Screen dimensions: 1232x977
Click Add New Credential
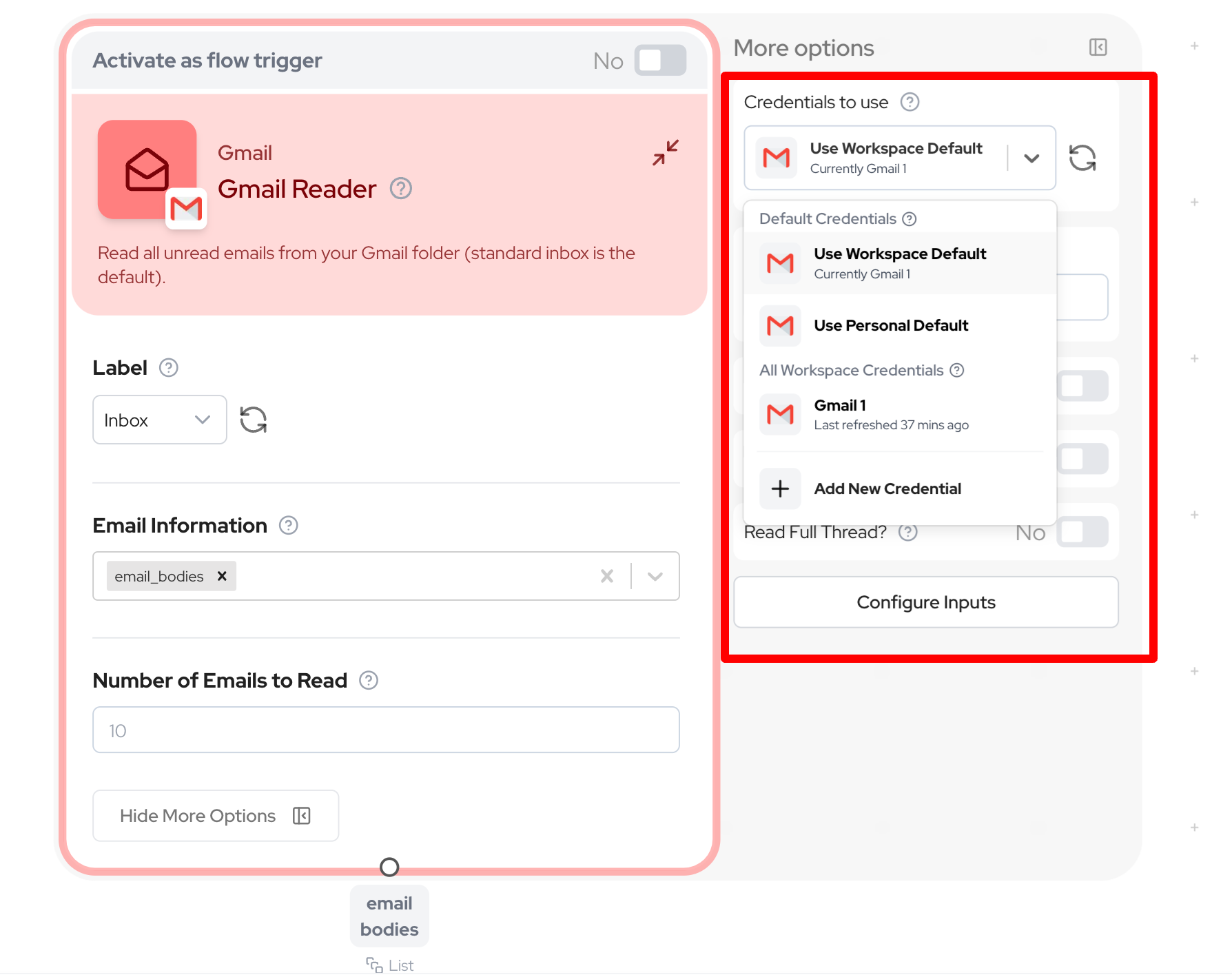(900, 488)
